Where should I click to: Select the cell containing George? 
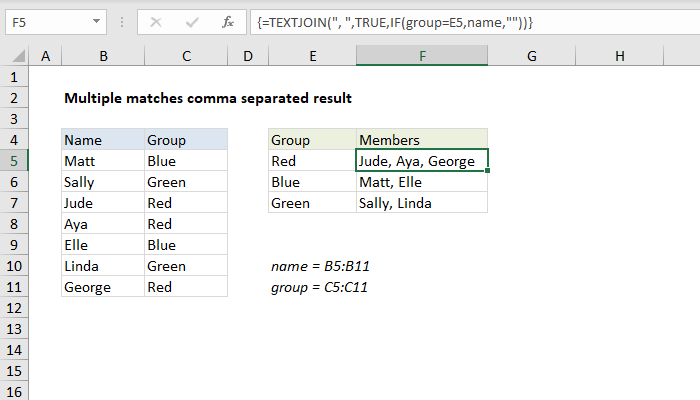point(102,287)
